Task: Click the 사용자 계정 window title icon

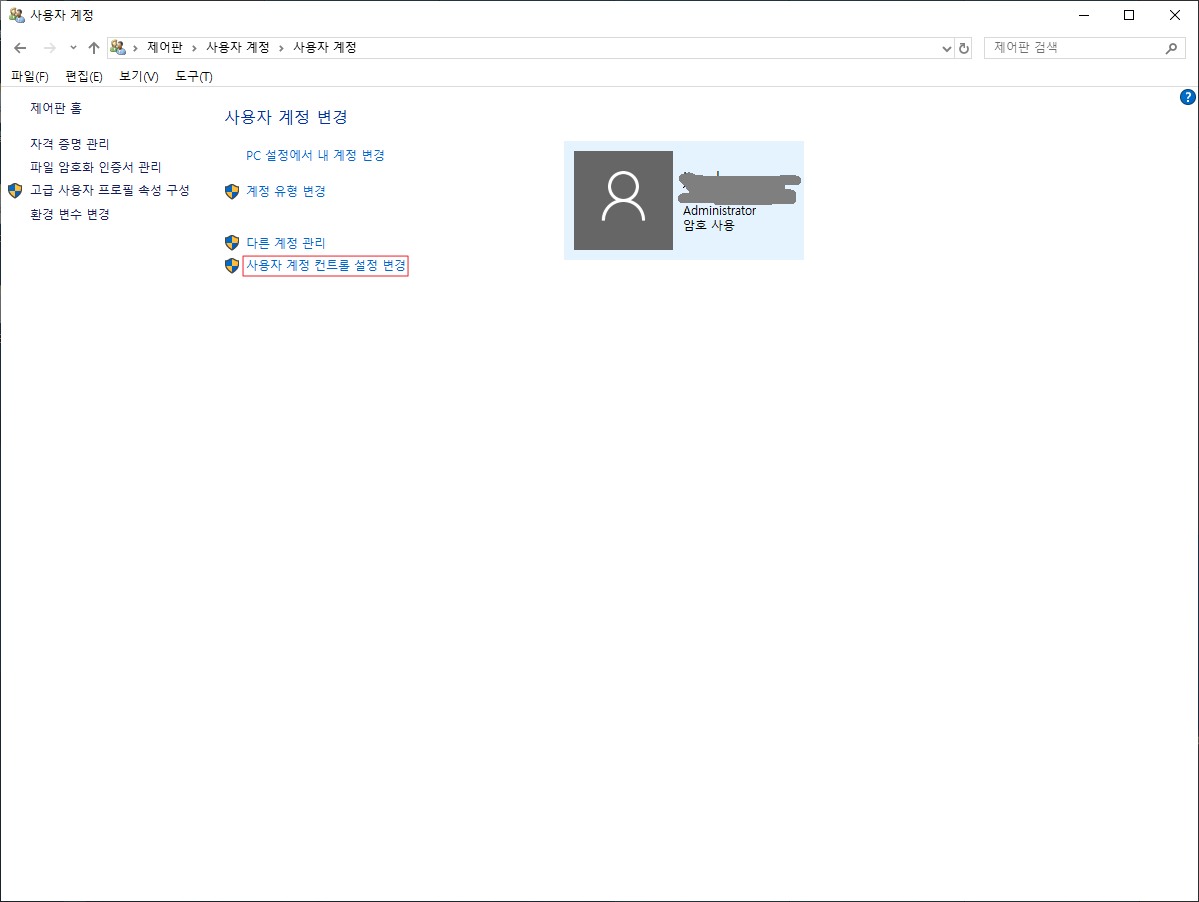Action: 16,15
